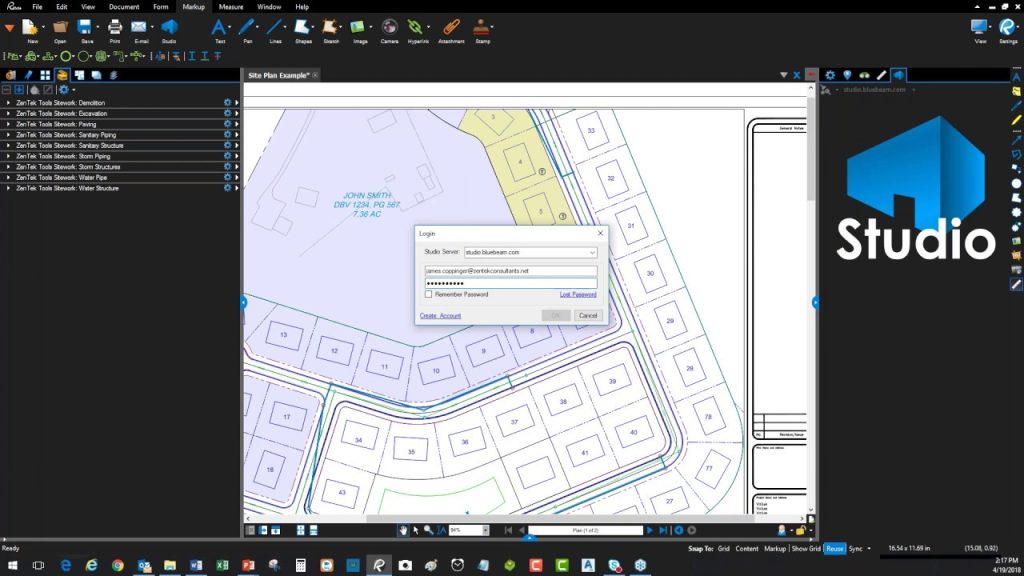Expand ZenTek Tools Sitework: Water Pipe set
The image size is (1024, 576).
point(8,178)
